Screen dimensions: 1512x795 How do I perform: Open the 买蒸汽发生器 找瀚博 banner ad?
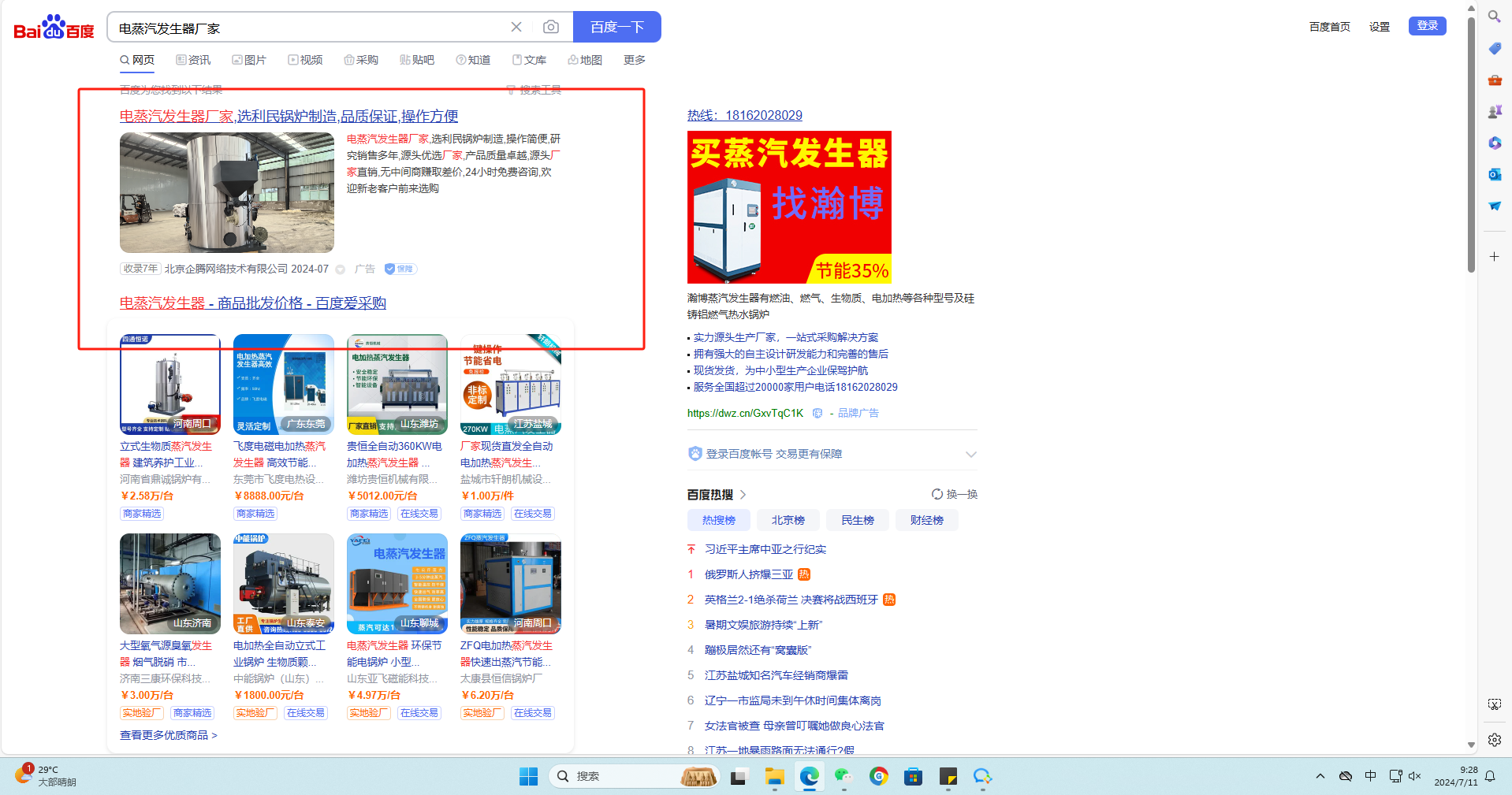point(789,207)
